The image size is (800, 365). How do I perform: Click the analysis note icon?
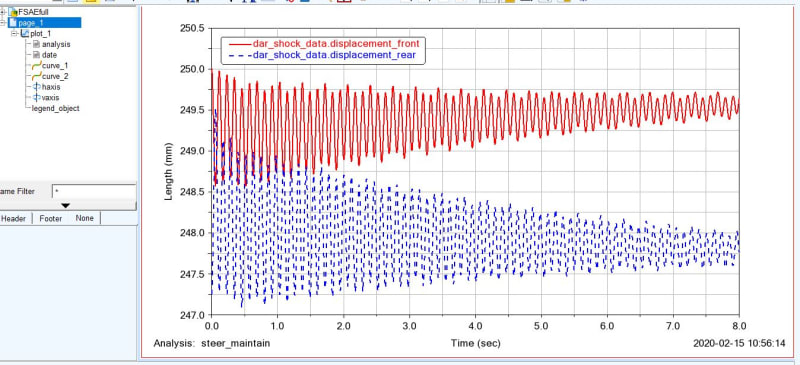36,44
